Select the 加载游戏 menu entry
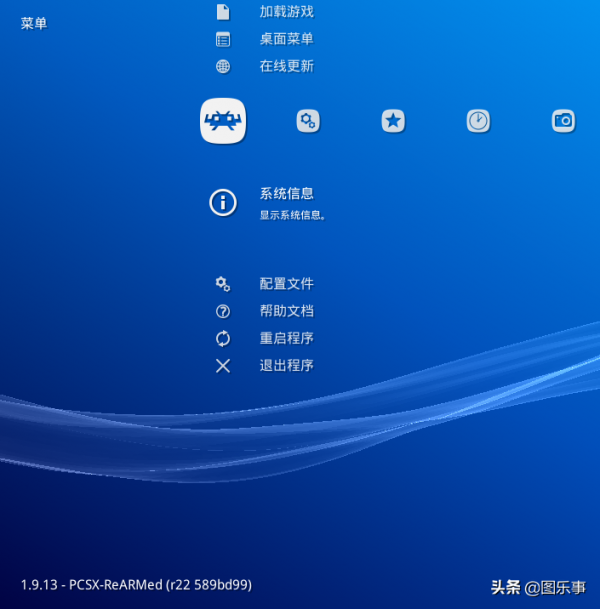This screenshot has height=609, width=600. click(x=287, y=12)
